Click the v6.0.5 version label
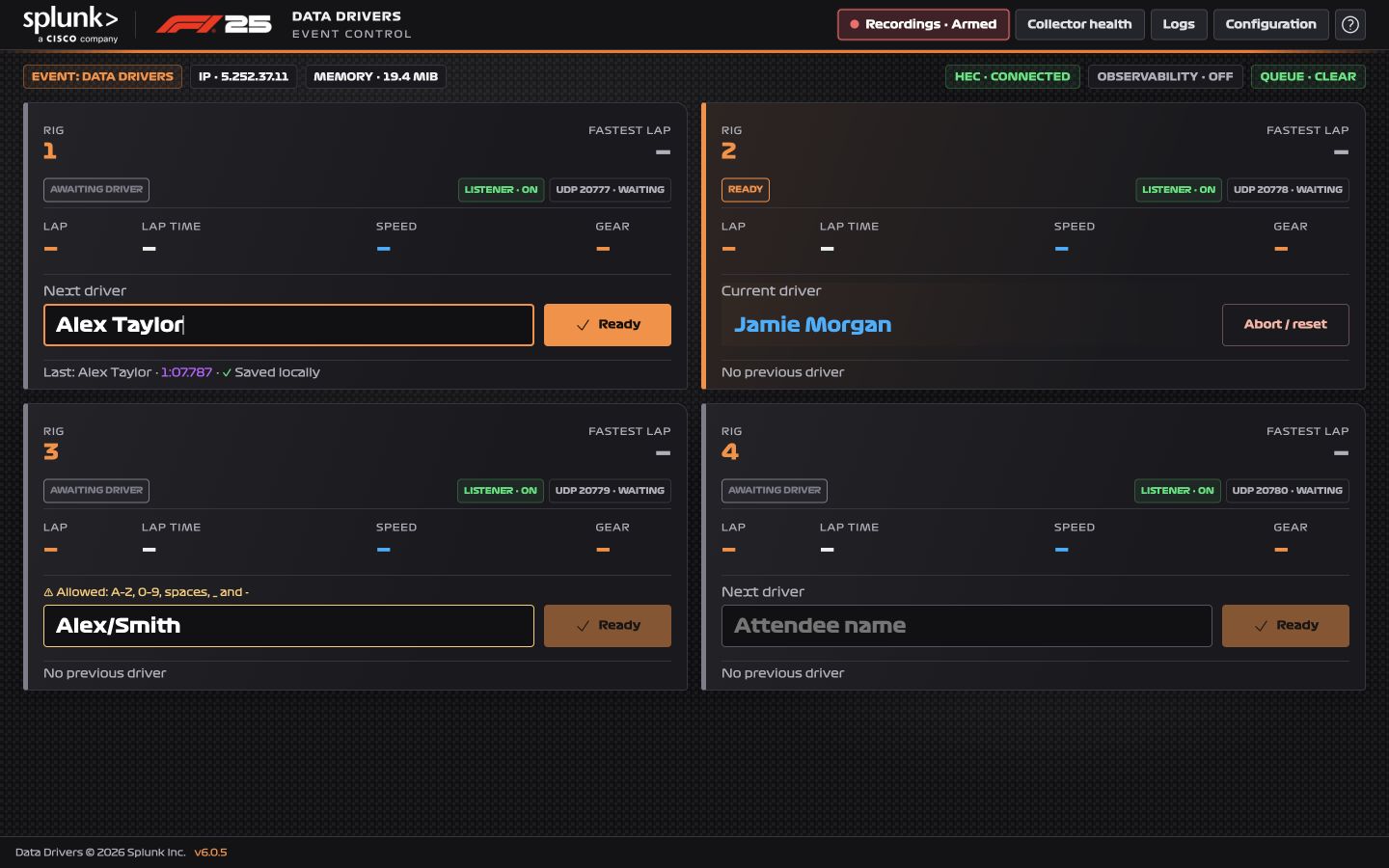 click(210, 853)
